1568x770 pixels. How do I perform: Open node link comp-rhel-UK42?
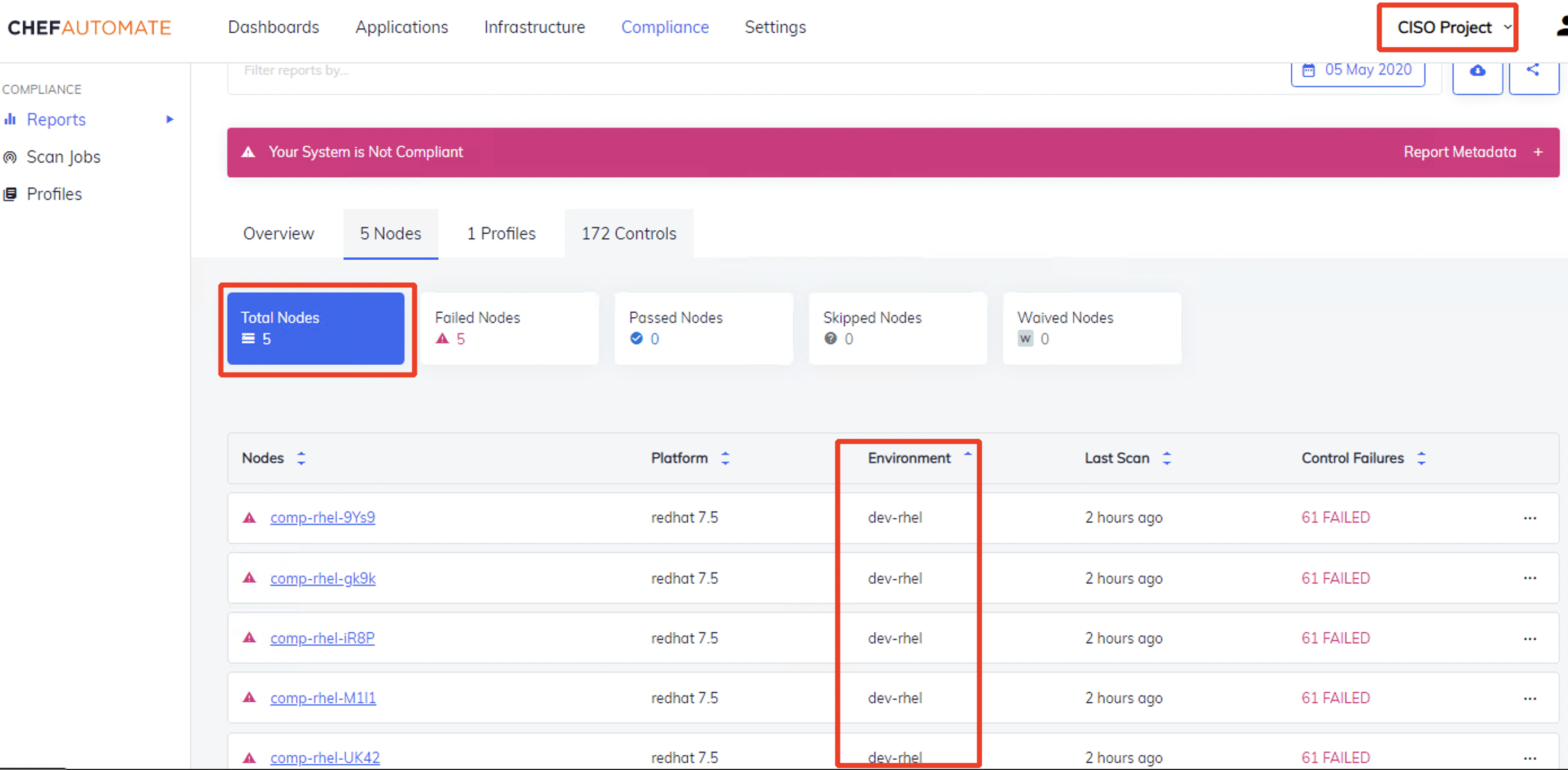coord(324,758)
